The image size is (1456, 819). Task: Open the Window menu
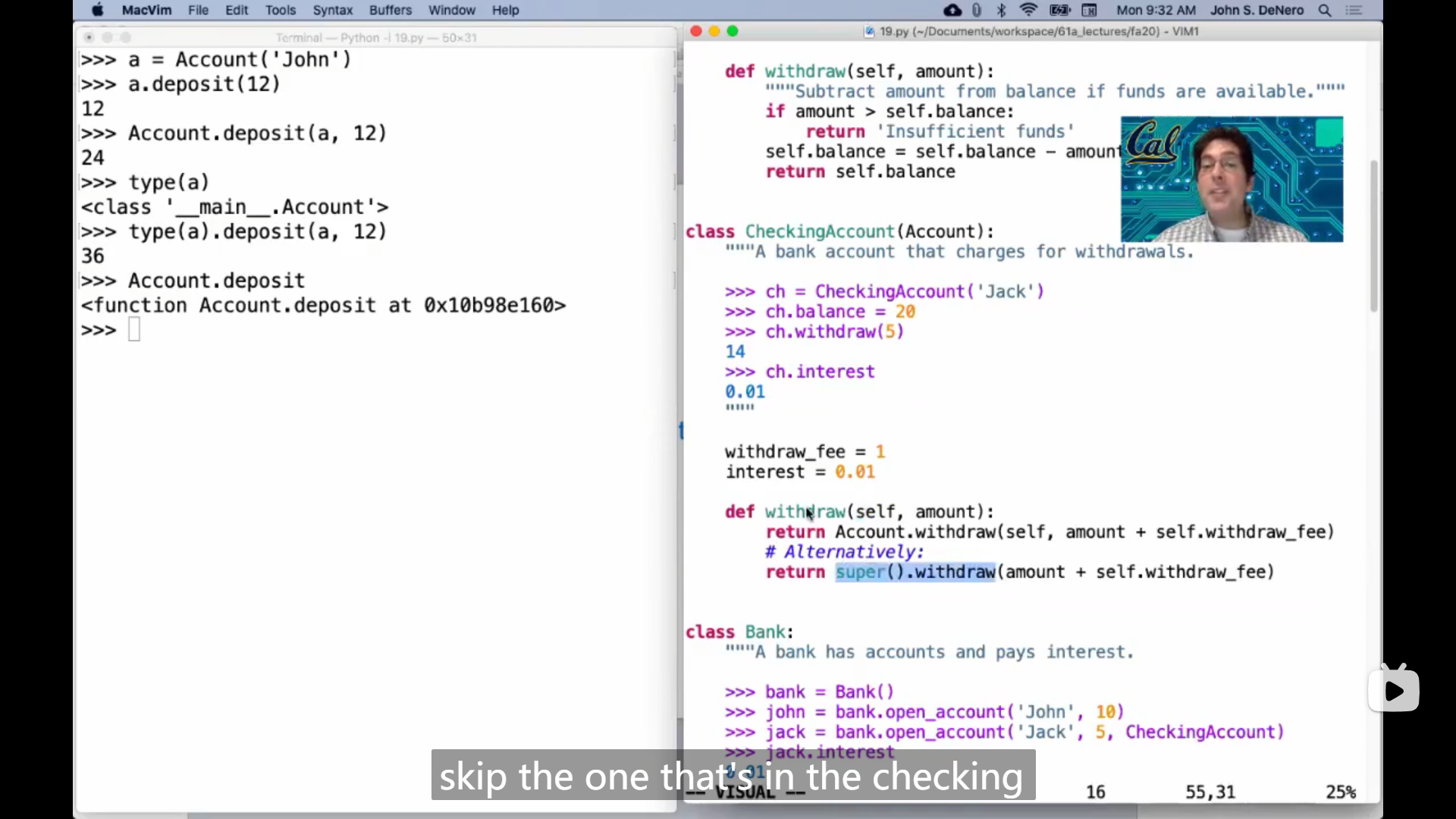pos(451,10)
